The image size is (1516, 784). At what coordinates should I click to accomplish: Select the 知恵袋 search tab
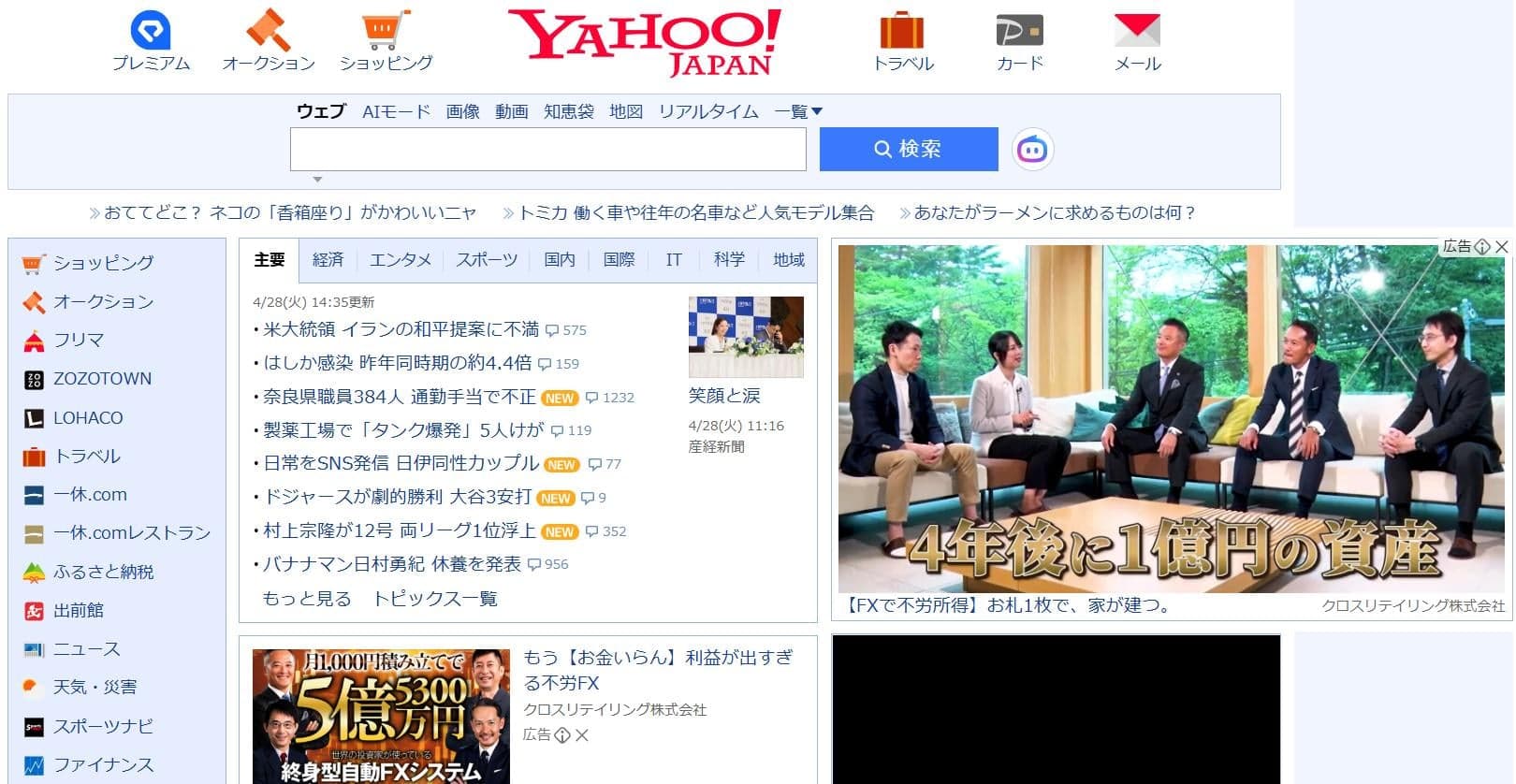569,111
